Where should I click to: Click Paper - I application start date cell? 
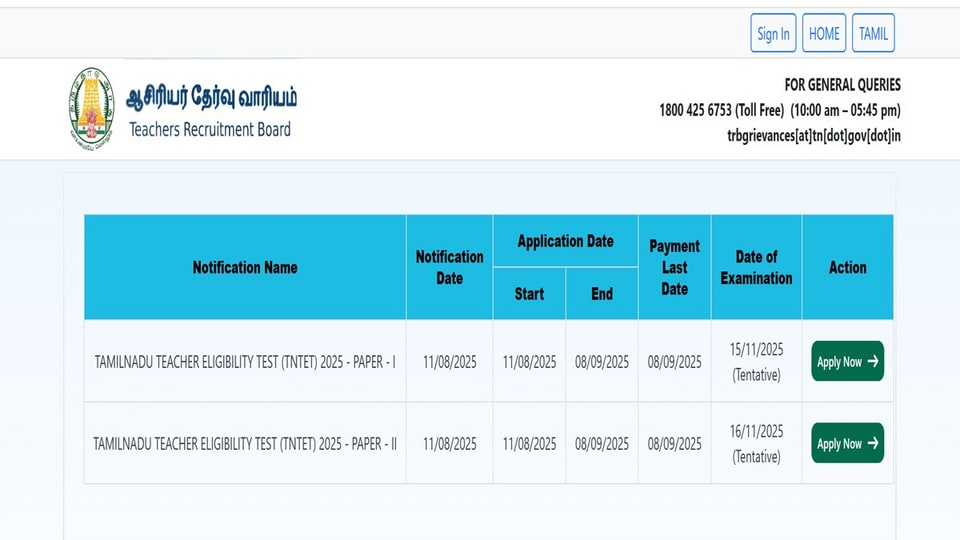point(529,362)
